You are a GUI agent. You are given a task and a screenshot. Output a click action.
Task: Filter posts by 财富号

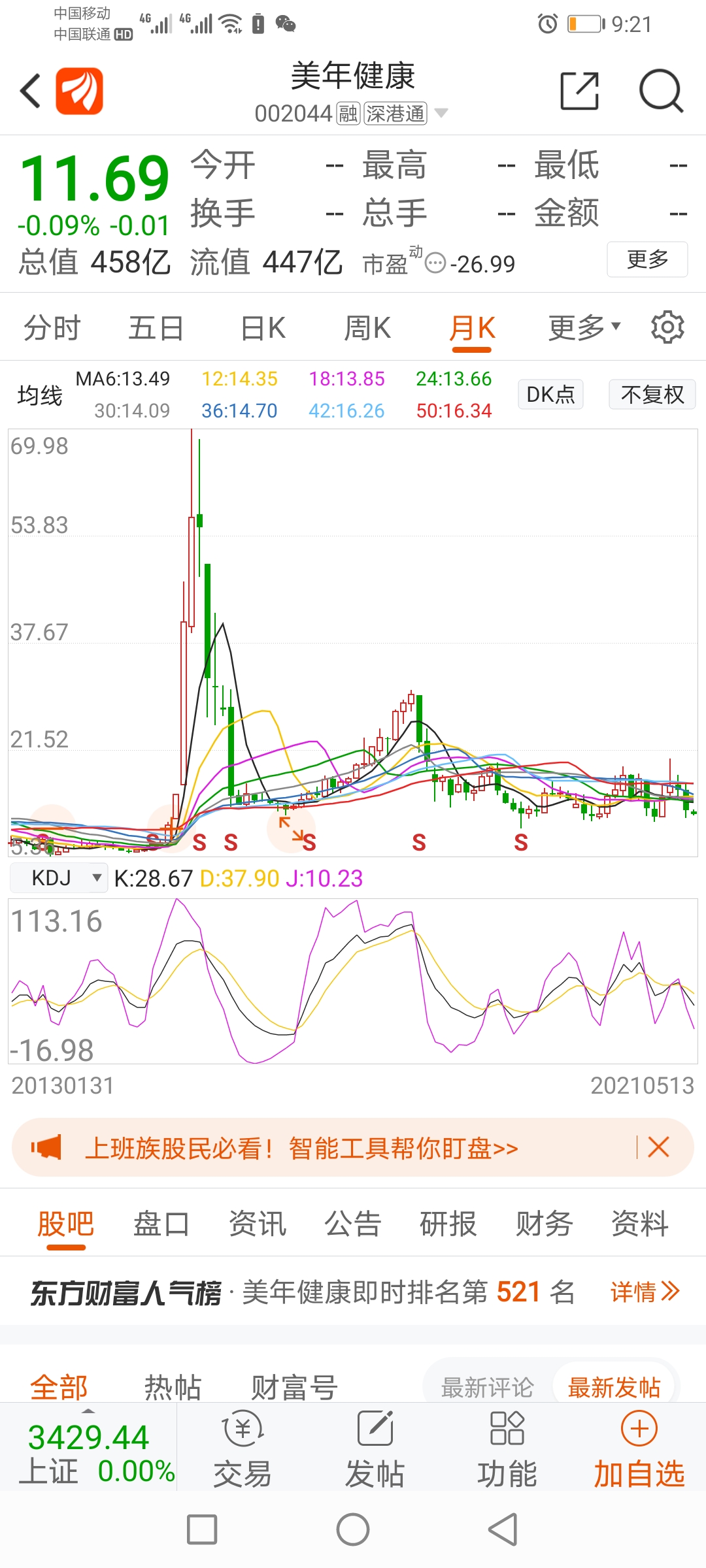[294, 1386]
